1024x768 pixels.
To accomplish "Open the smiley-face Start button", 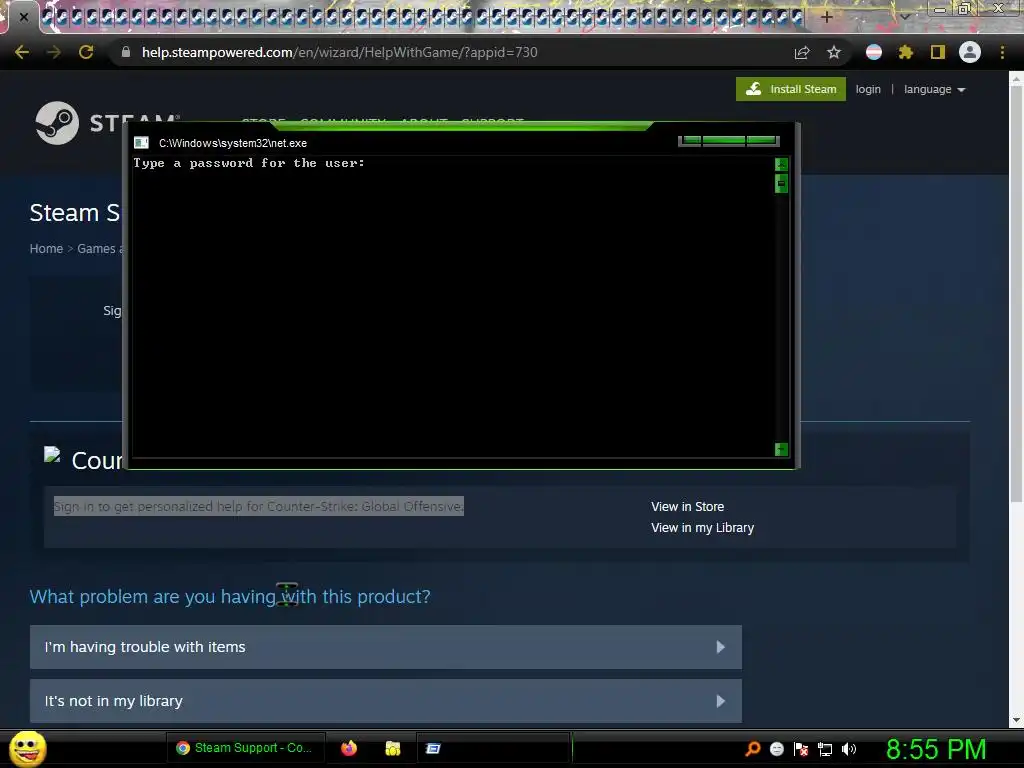I will coord(28,748).
